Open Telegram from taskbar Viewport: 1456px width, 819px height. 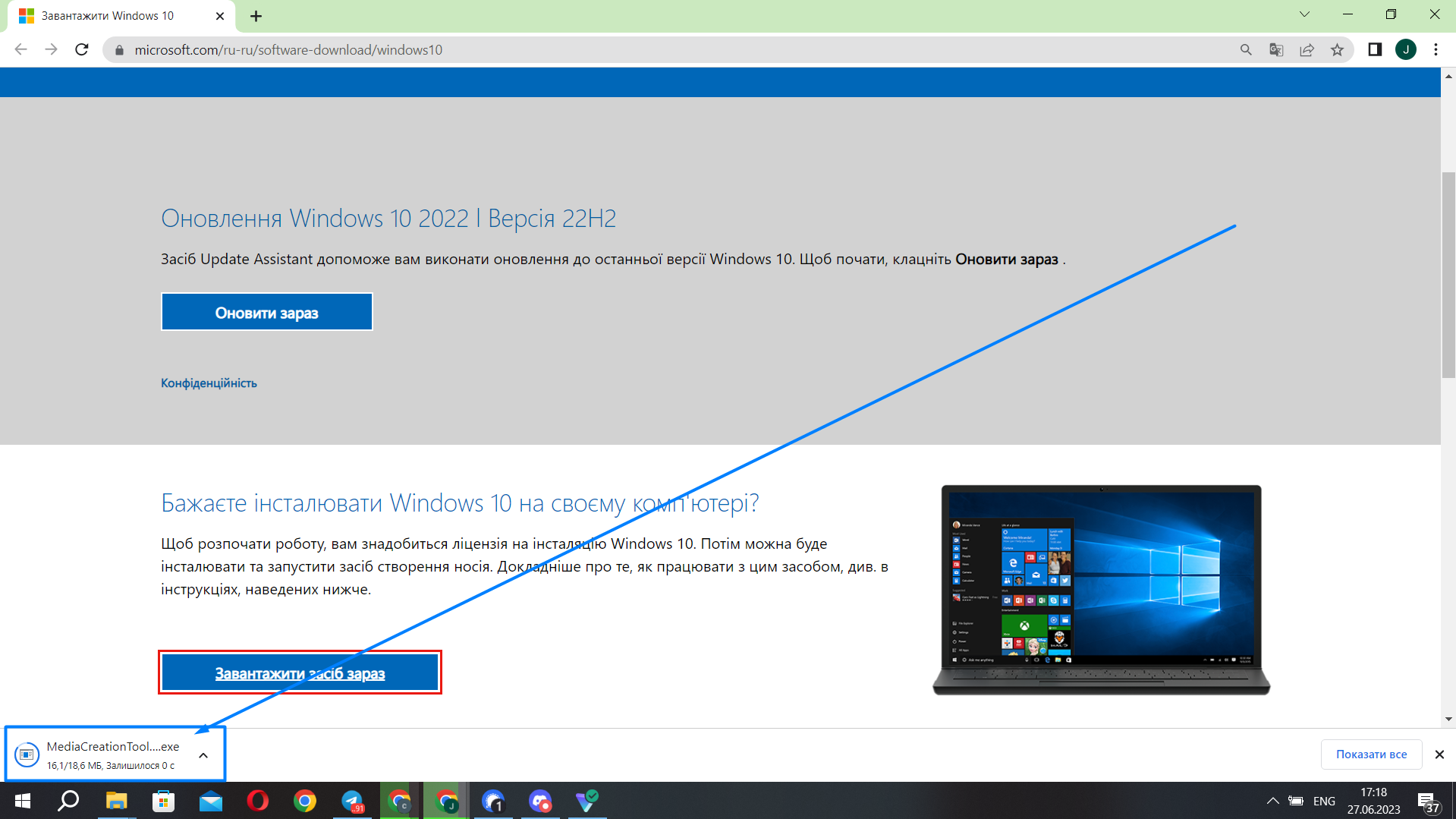[x=352, y=801]
